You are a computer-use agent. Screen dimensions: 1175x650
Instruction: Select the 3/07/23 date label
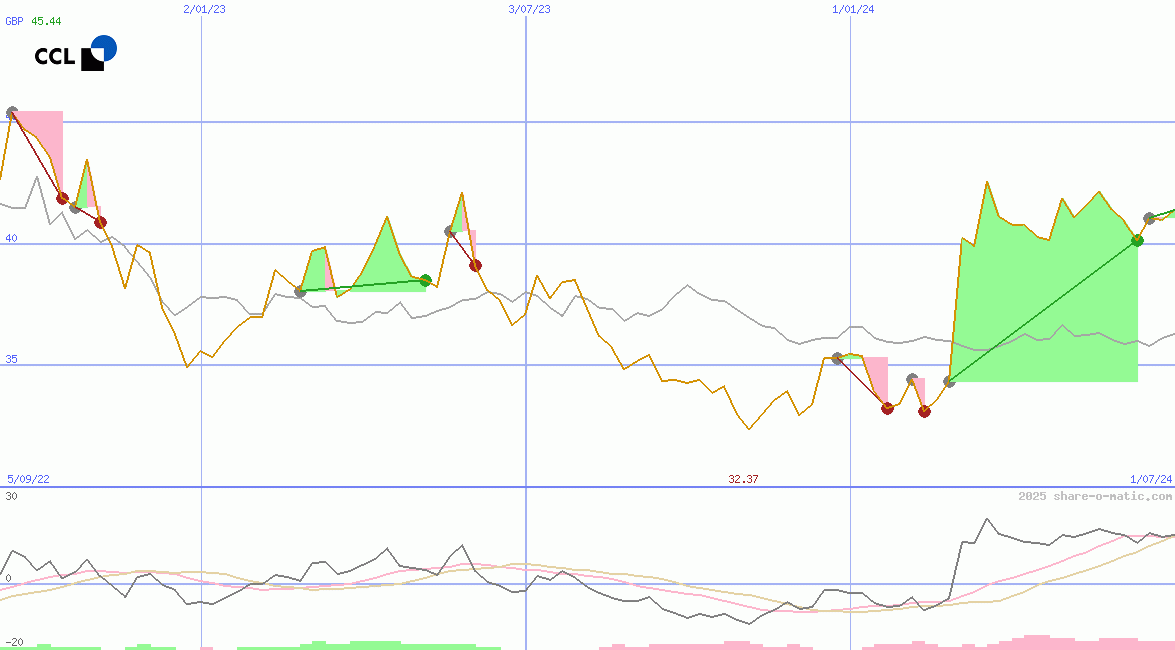tap(529, 9)
